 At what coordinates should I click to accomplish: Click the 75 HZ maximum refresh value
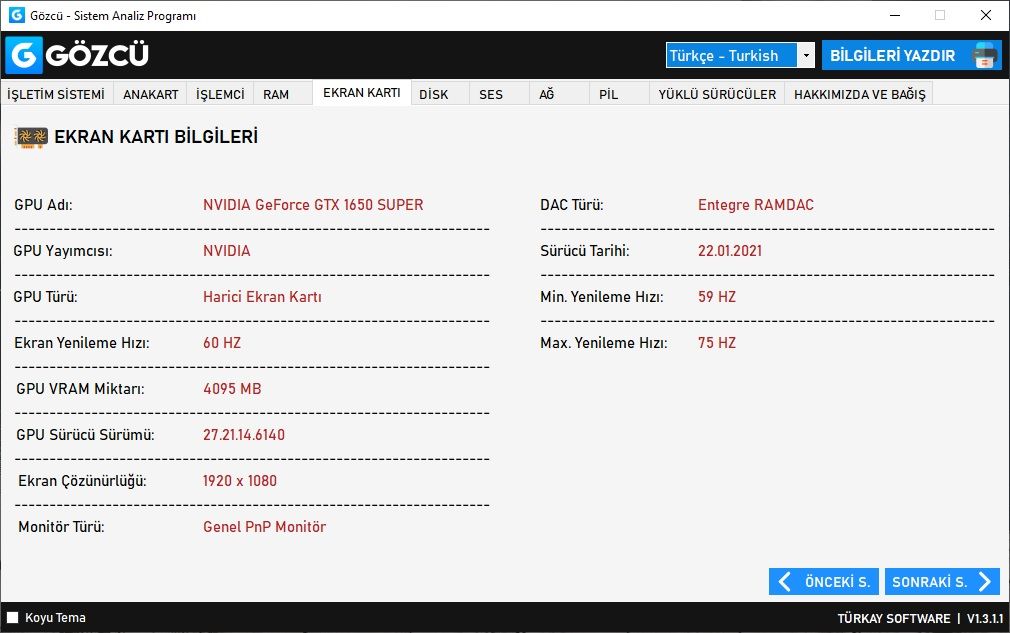tap(717, 343)
